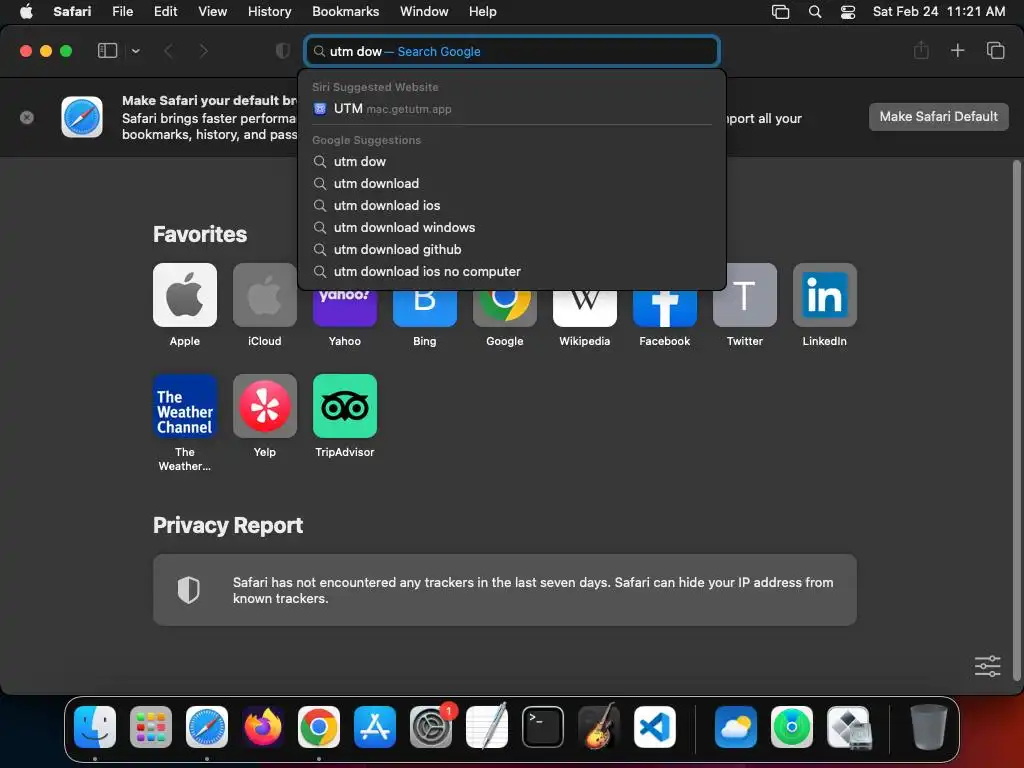
Task: Open App Store from the Dock
Action: tap(375, 727)
